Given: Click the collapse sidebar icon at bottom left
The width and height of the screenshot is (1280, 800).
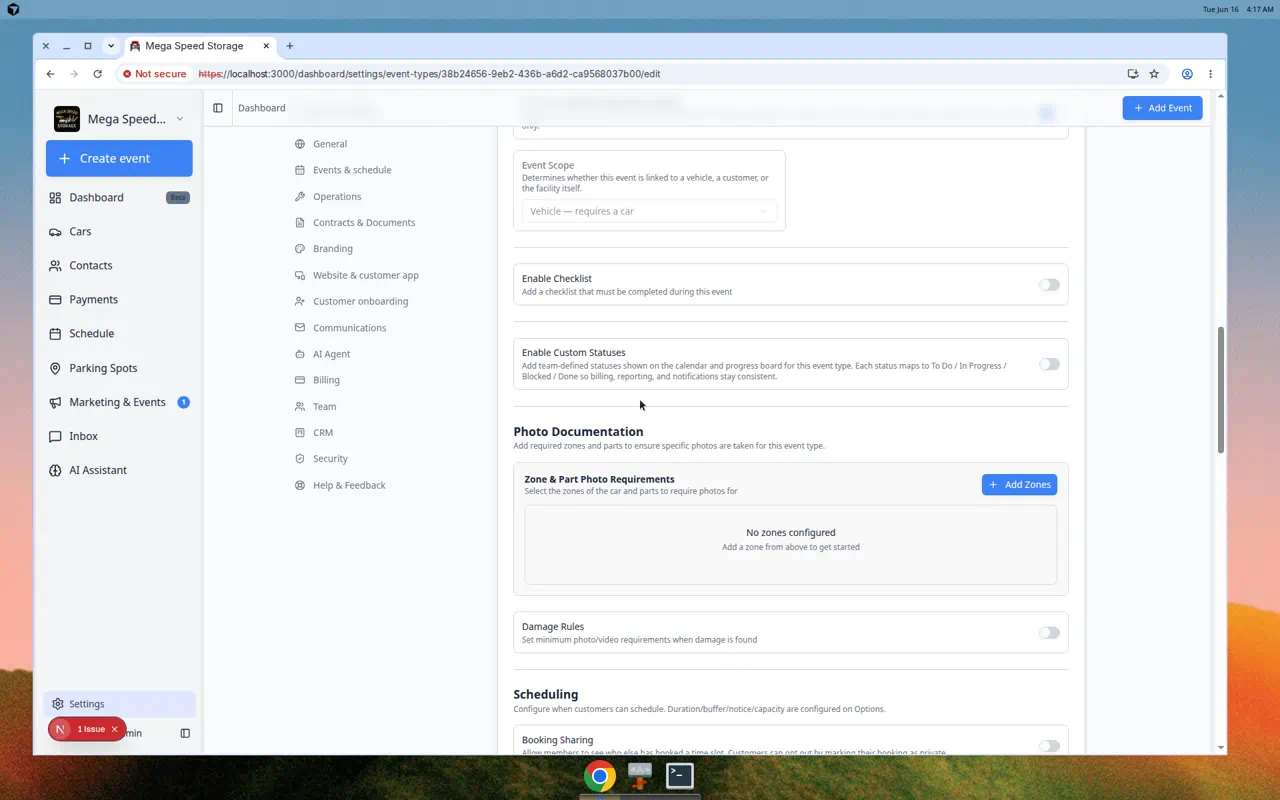Looking at the screenshot, I should click(x=185, y=733).
